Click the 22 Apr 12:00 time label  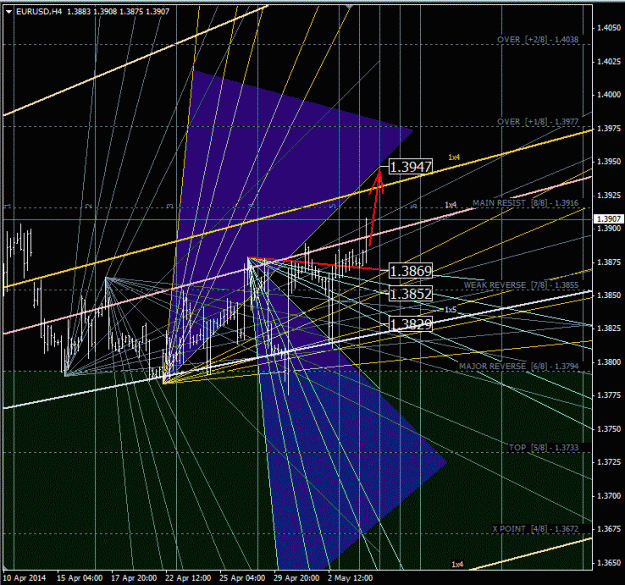point(188,578)
